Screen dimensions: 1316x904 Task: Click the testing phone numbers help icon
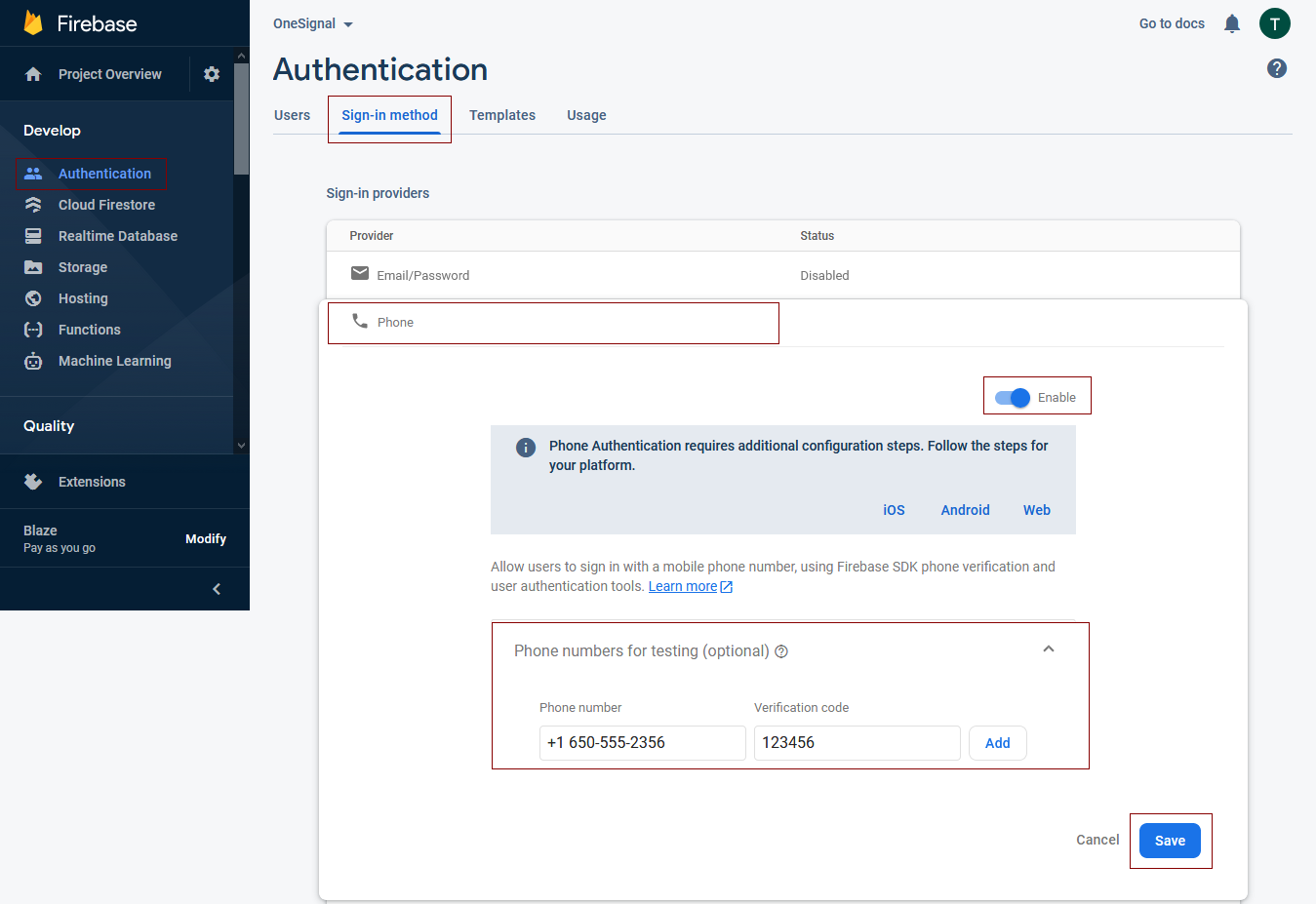(x=781, y=651)
